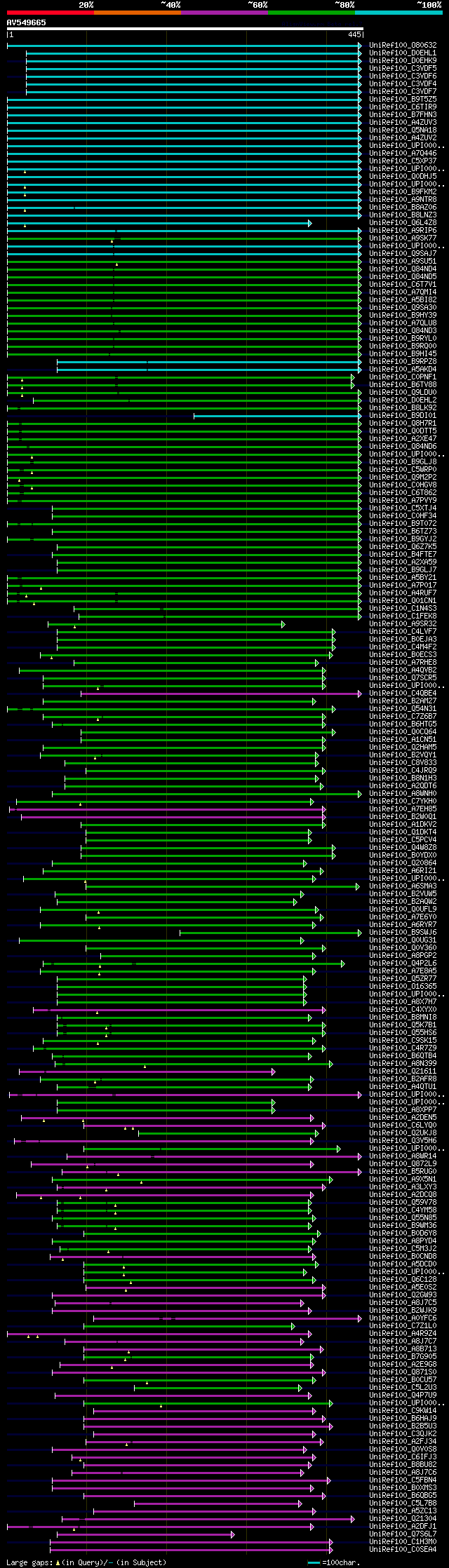Select the UniRef100_C1FEK8 entry
449x1568 pixels.
[403, 616]
